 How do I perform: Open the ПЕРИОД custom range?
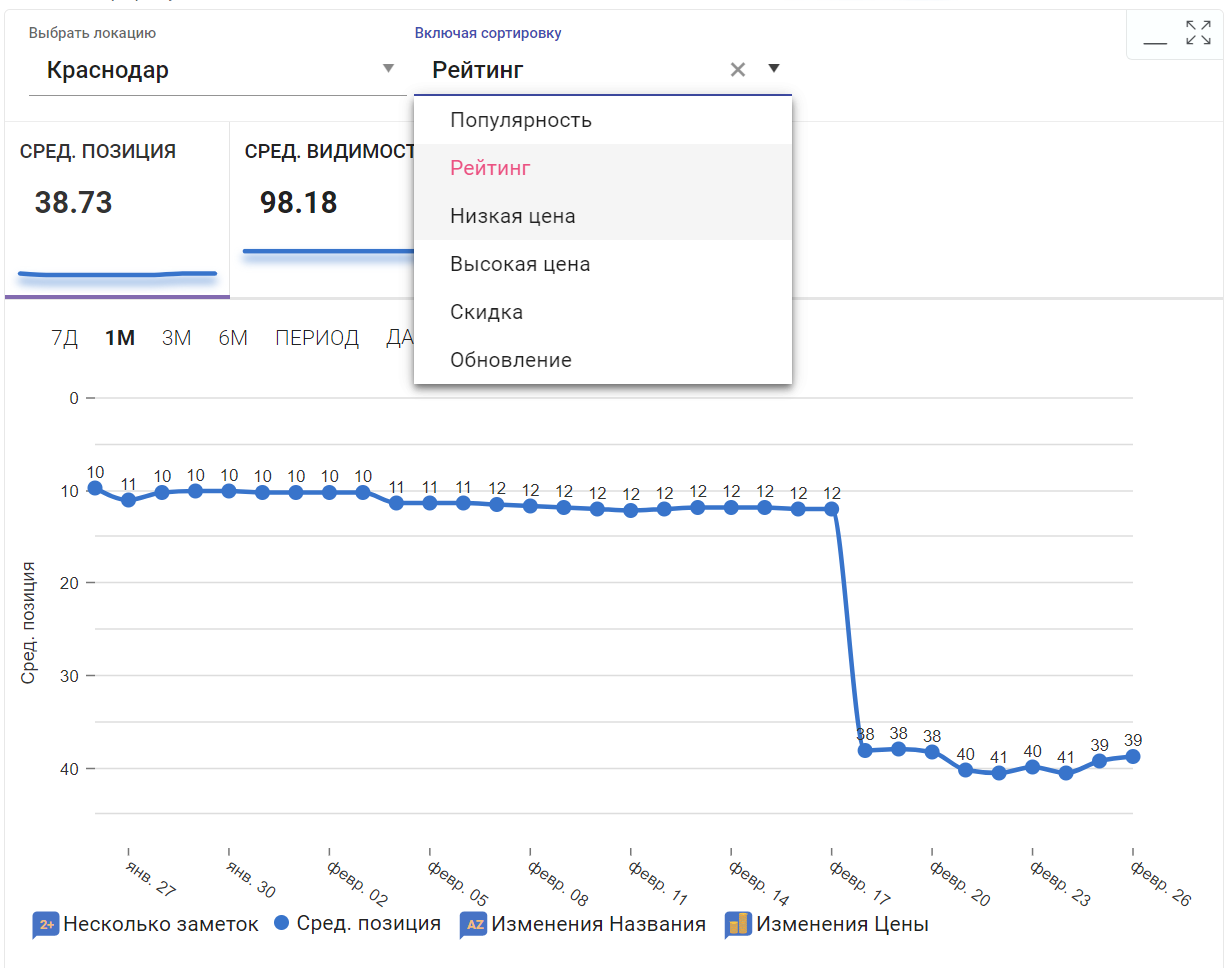coord(317,338)
